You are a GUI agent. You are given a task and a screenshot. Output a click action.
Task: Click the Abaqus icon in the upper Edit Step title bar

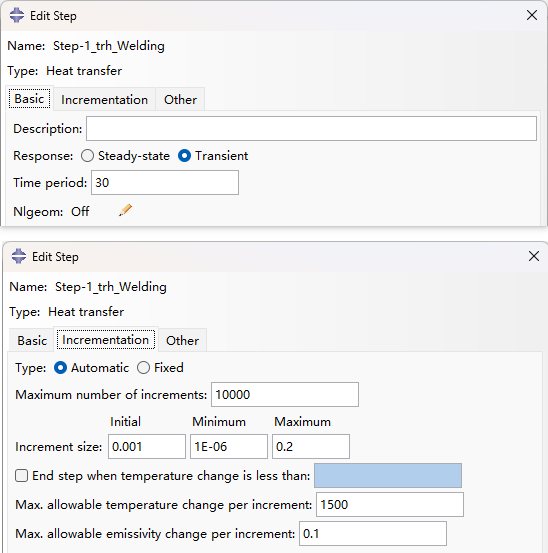point(17,16)
